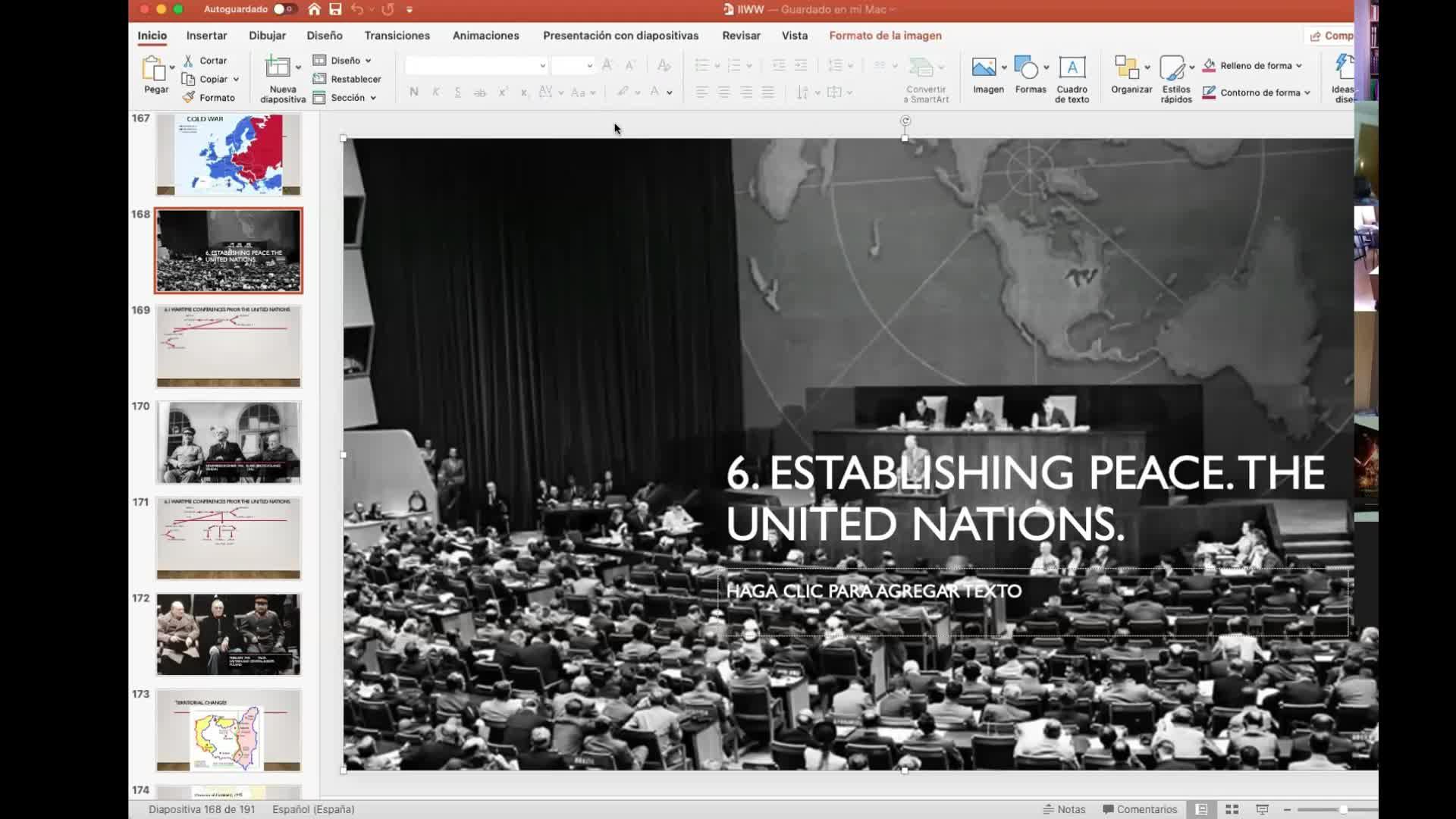The width and height of the screenshot is (1456, 819).
Task: Toggle the Notas pane
Action: pos(1064,809)
